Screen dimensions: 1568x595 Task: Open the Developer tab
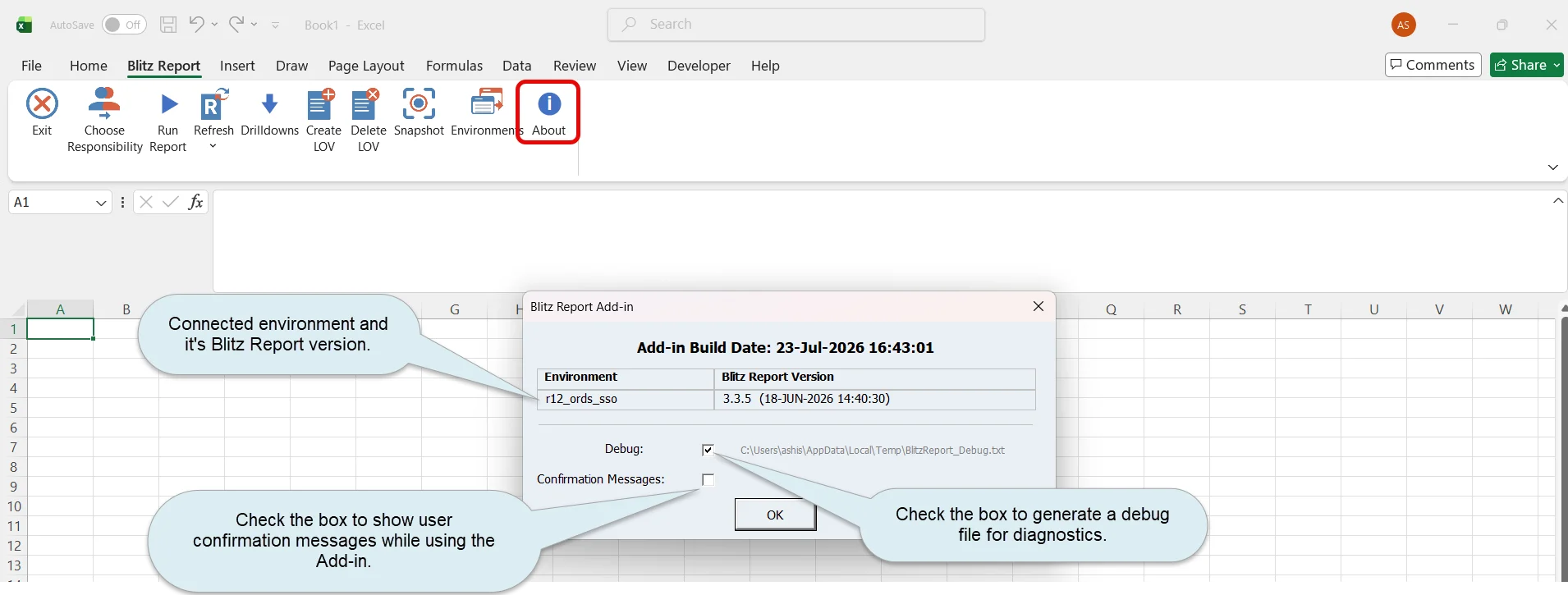click(699, 66)
